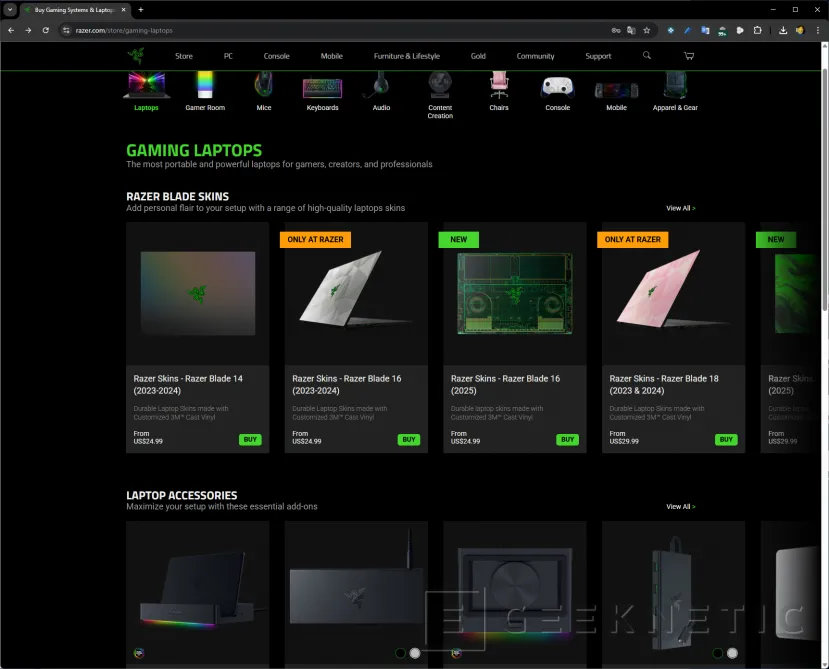Open the site search magnifier icon

647,56
